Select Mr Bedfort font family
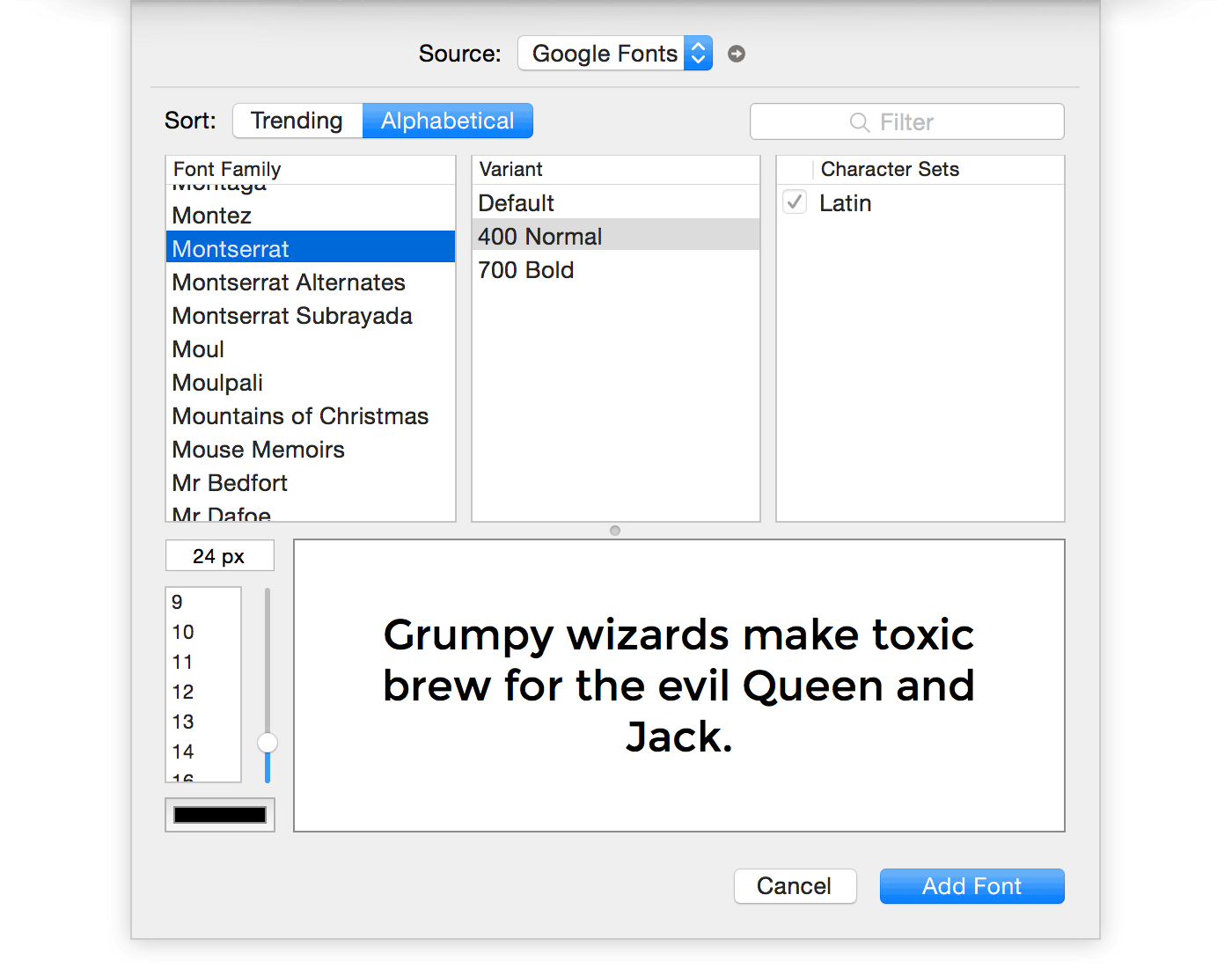 [x=311, y=483]
